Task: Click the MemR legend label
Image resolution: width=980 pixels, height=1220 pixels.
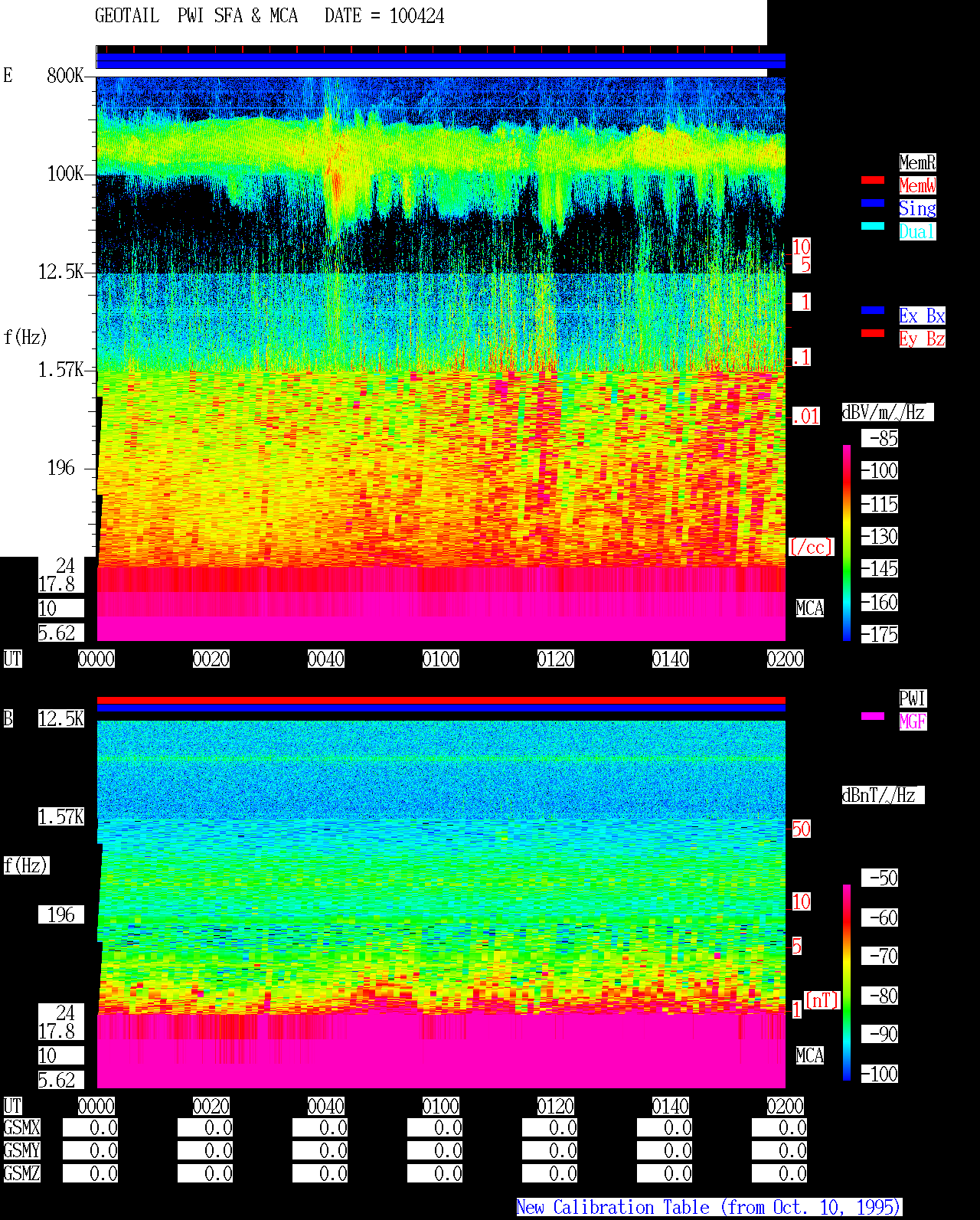Action: click(x=917, y=162)
